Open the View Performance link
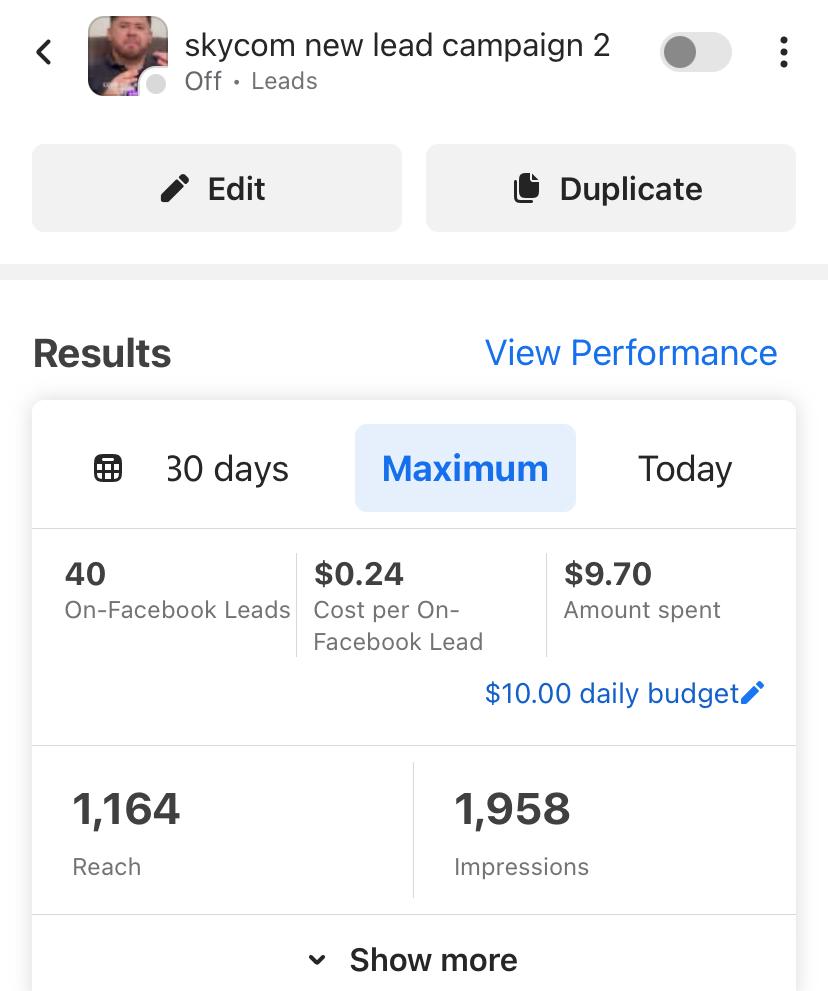 pos(631,353)
